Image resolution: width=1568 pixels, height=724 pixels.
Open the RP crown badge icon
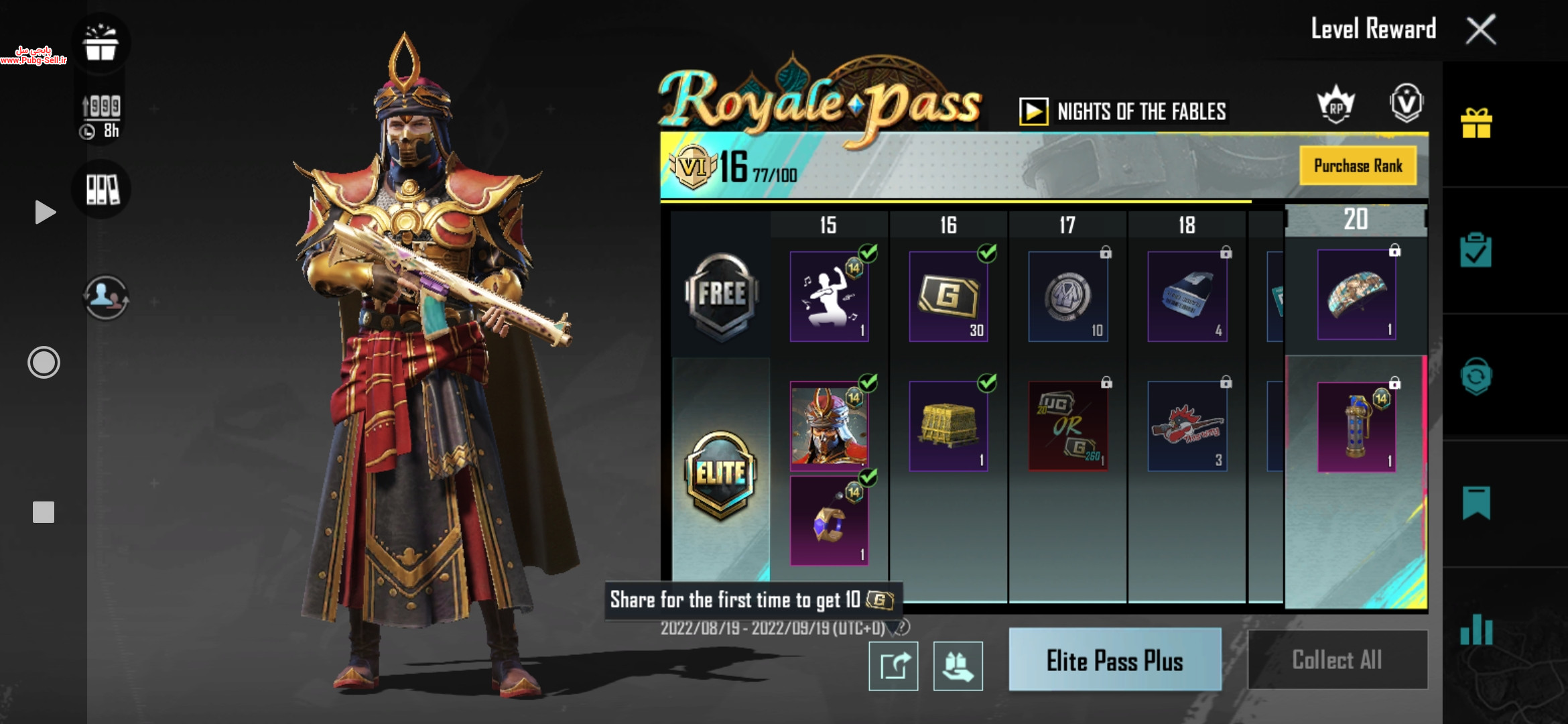tap(1336, 105)
